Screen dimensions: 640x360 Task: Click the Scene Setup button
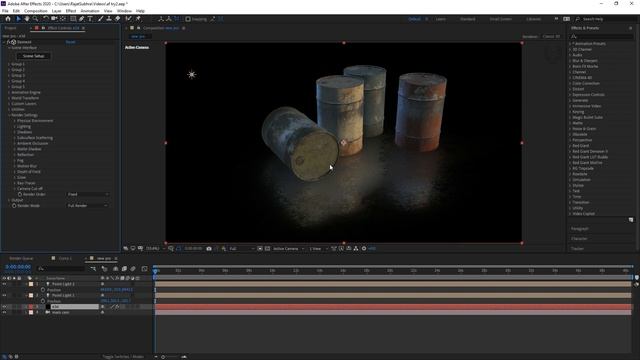click(x=33, y=56)
